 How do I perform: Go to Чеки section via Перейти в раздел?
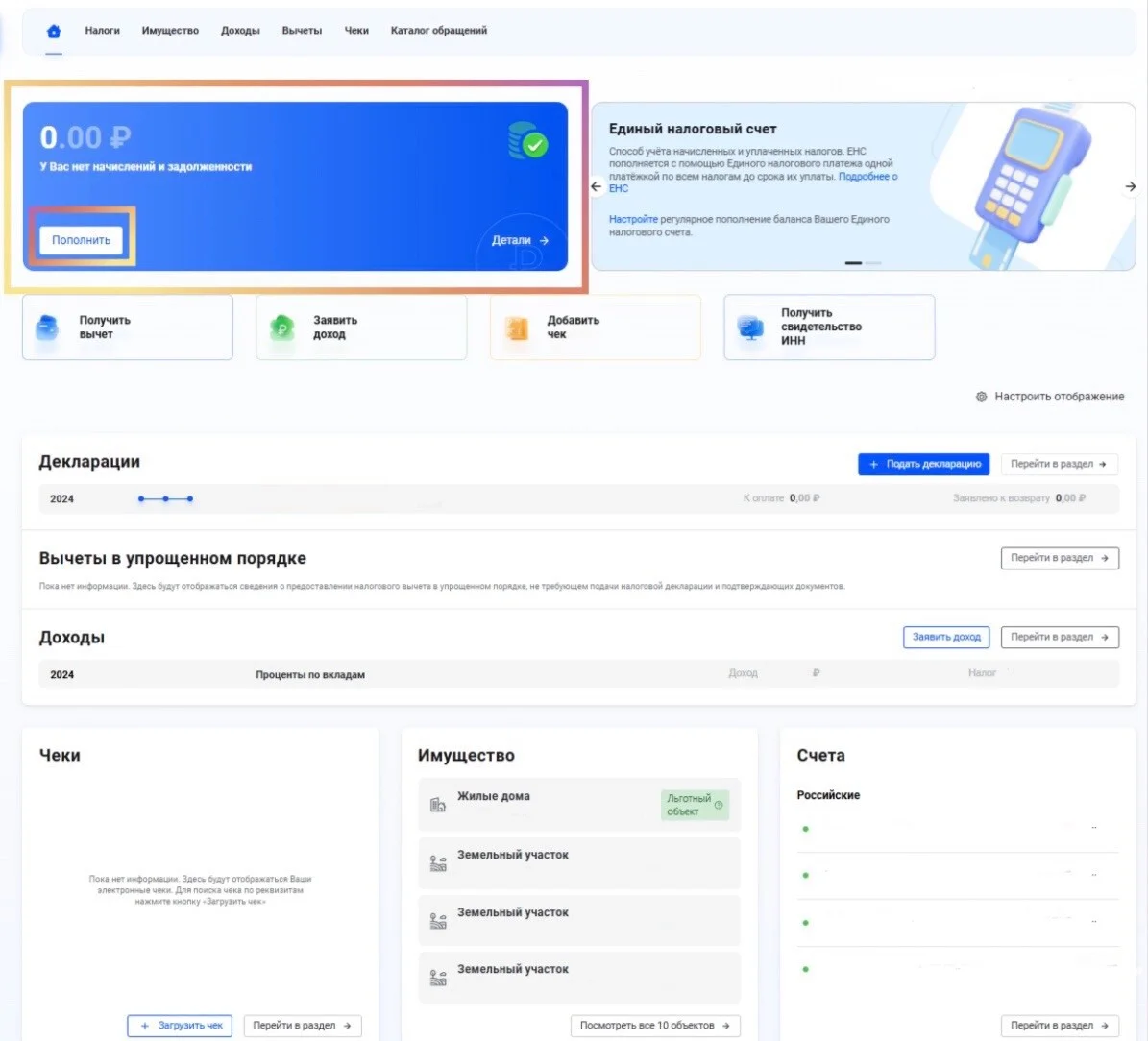pyautogui.click(x=303, y=1026)
